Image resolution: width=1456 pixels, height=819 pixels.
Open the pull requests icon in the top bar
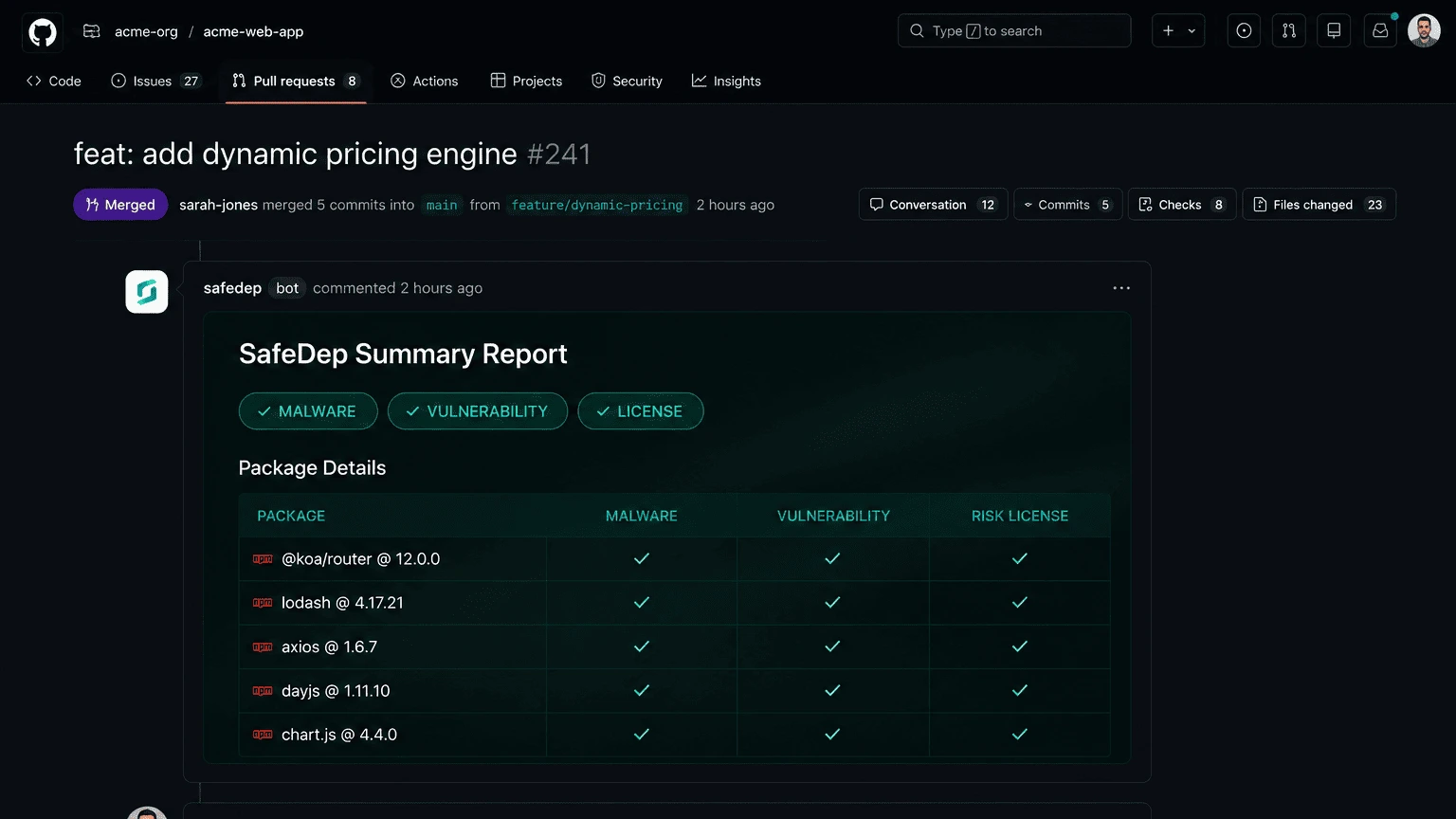[x=1289, y=31]
